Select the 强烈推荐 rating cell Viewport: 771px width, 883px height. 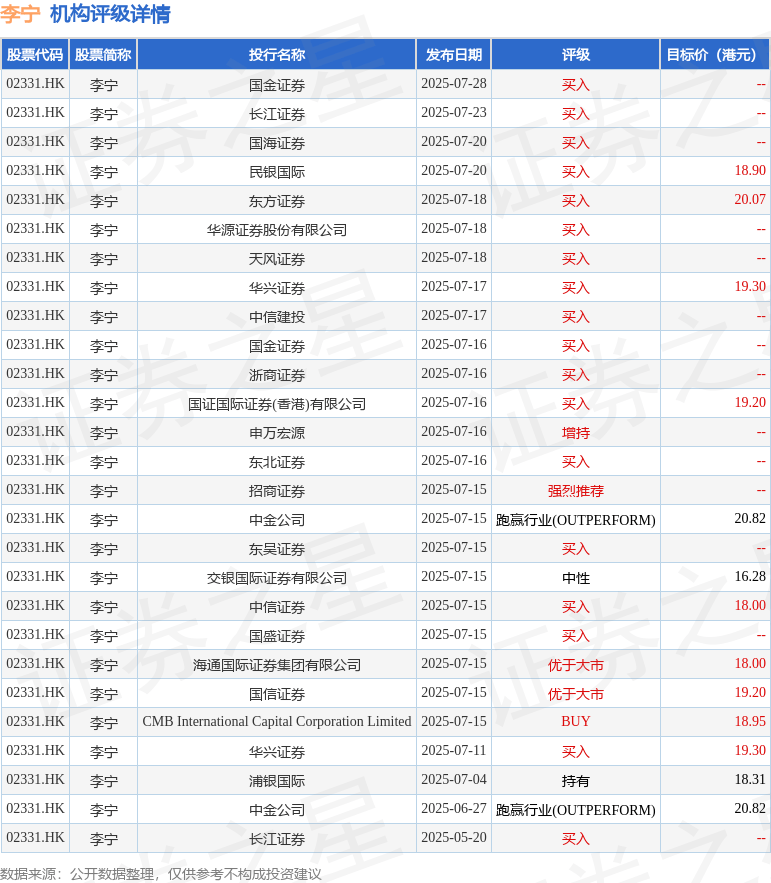[575, 491]
